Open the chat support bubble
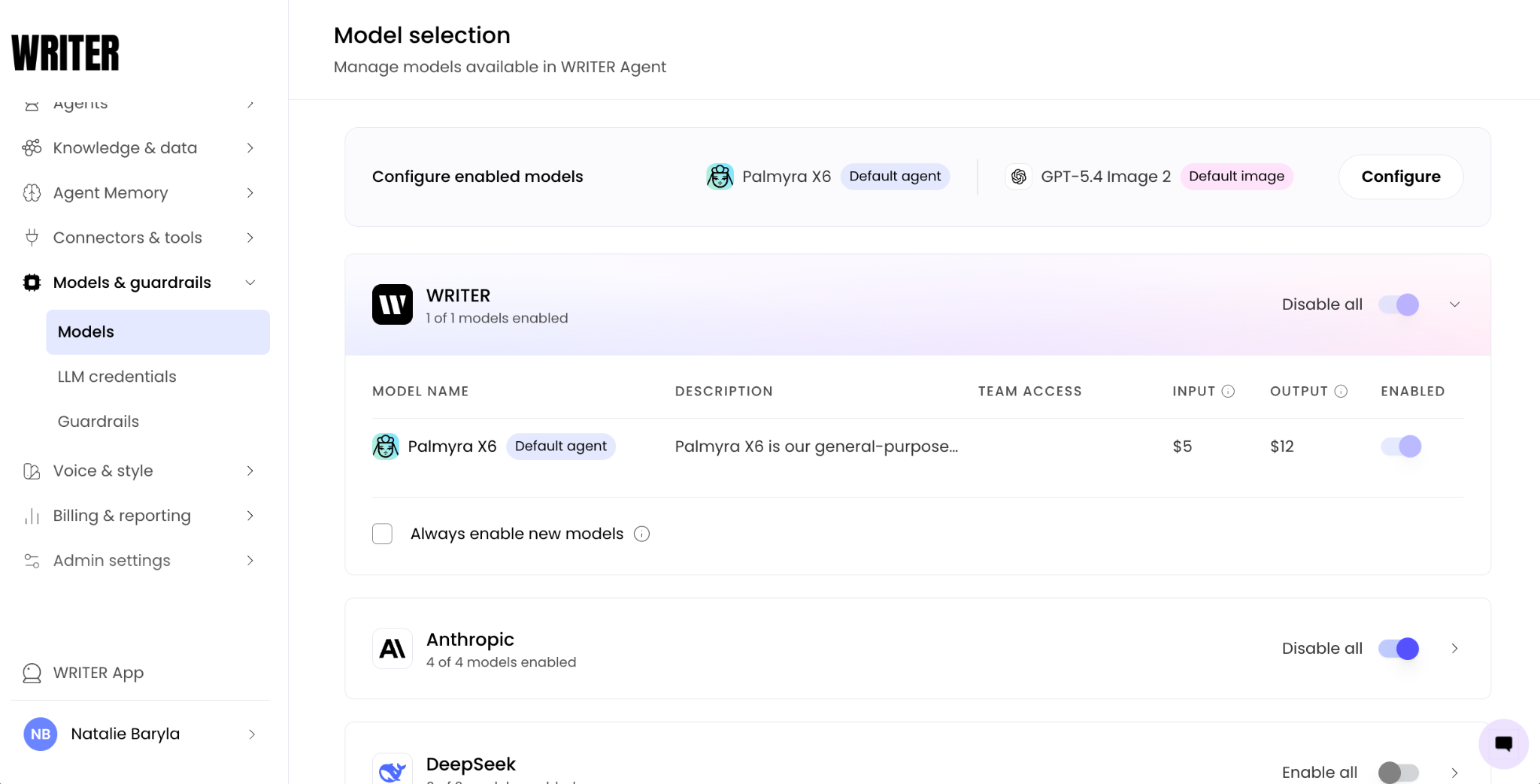The image size is (1540, 784). tap(1503, 744)
